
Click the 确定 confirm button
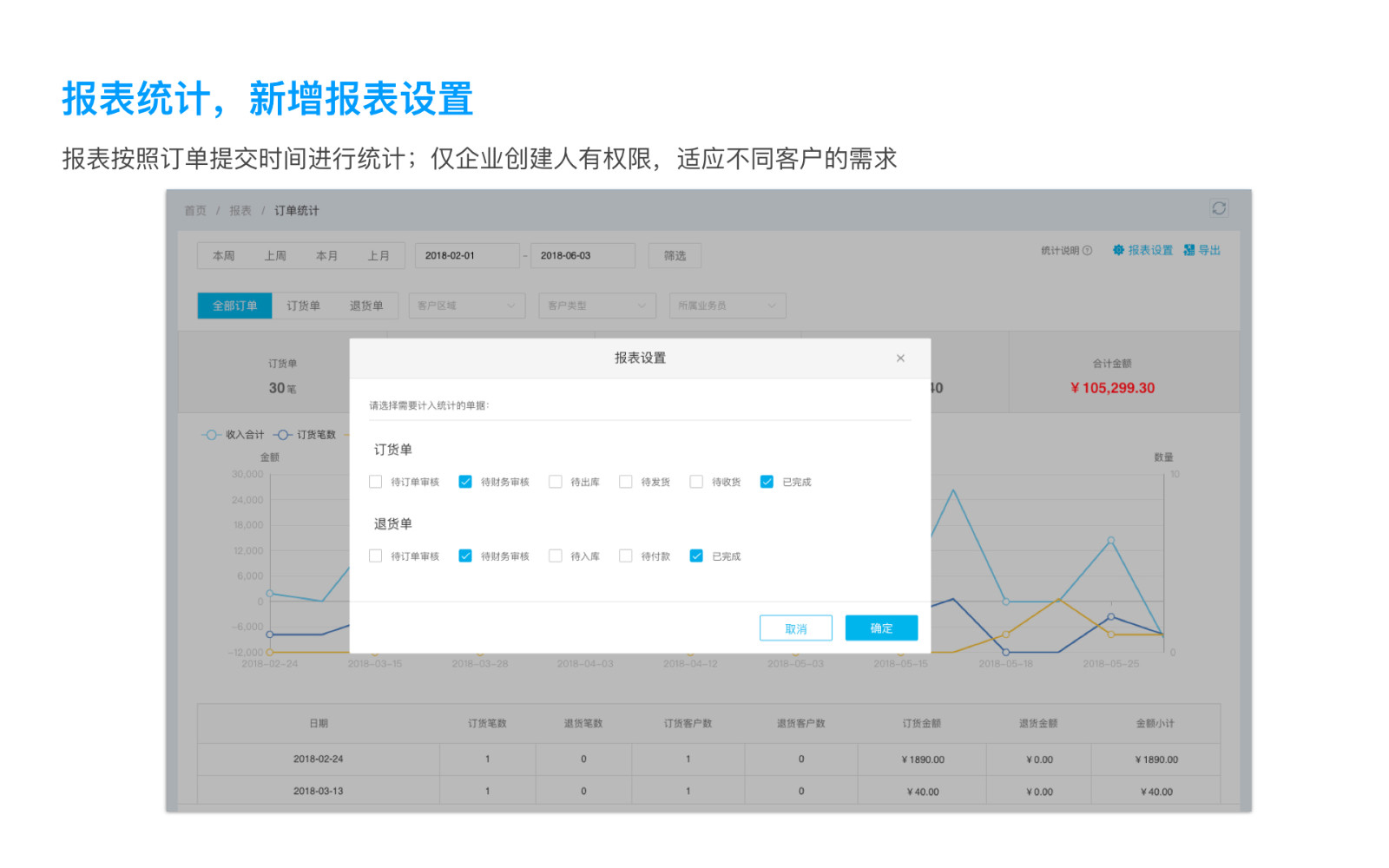[x=881, y=628]
